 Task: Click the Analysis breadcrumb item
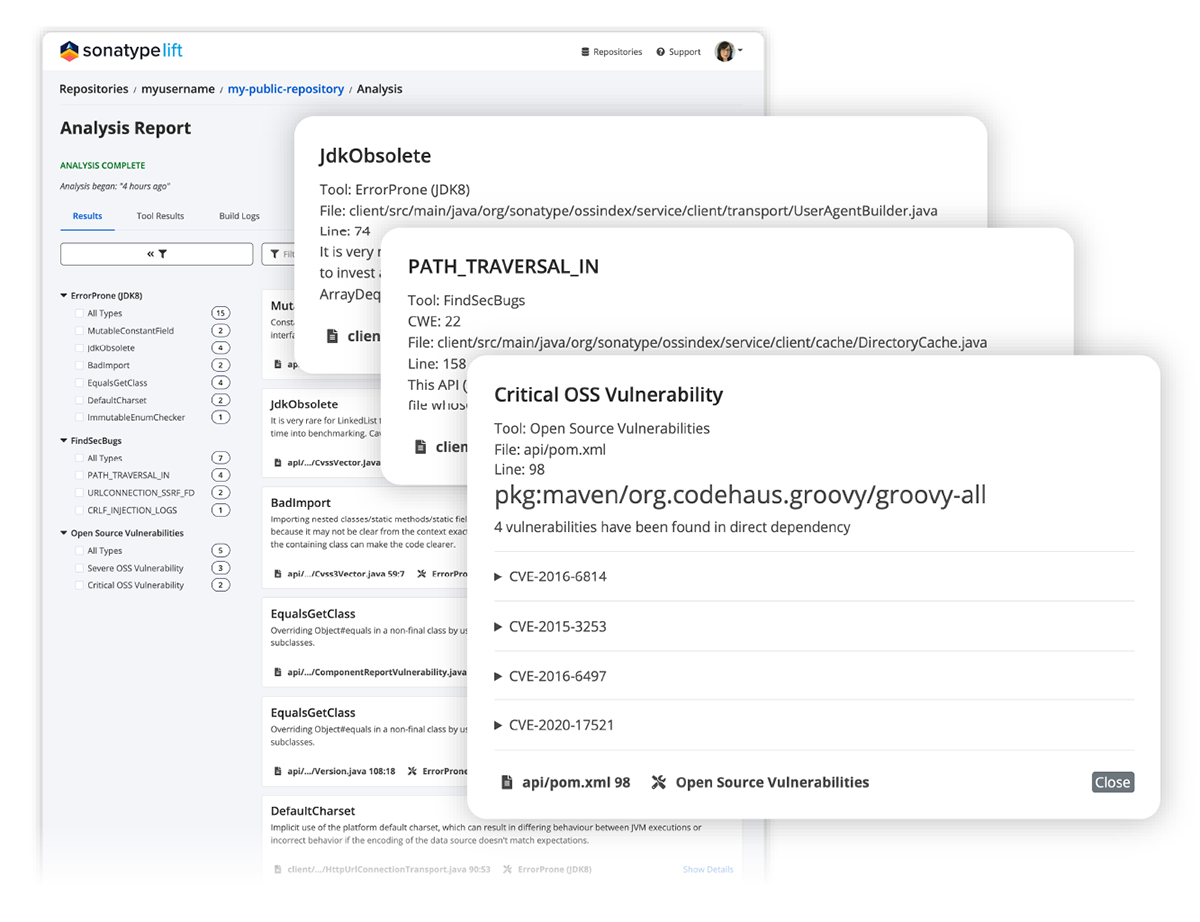[380, 89]
